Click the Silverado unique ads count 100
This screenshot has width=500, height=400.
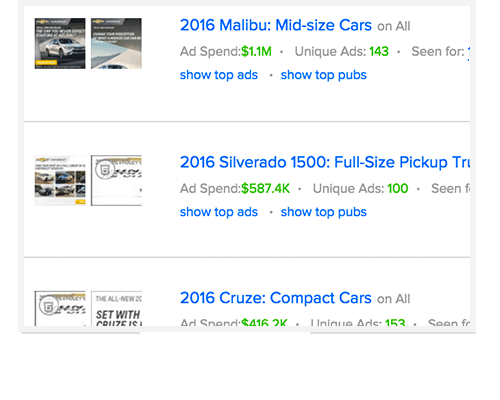pyautogui.click(x=398, y=189)
